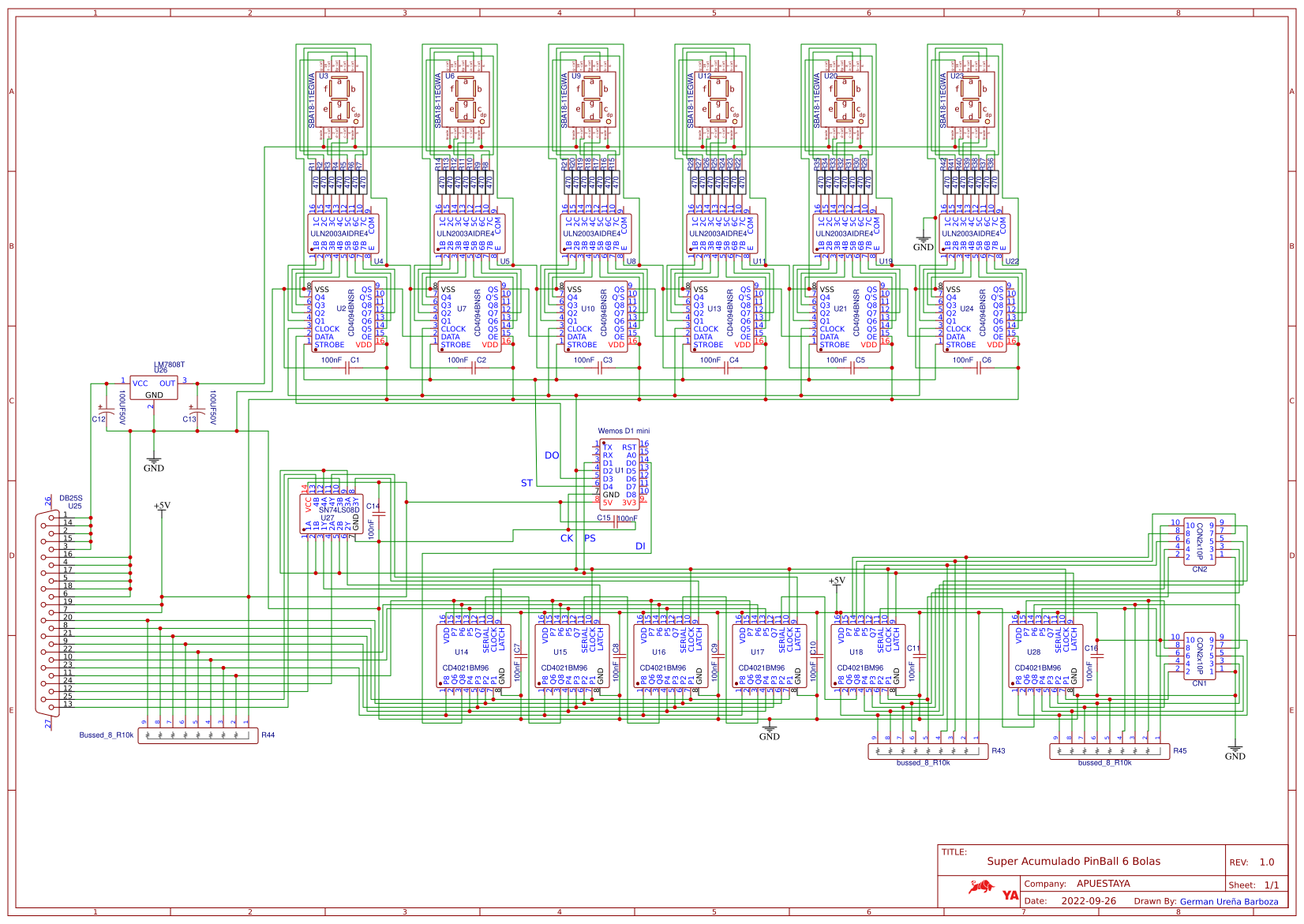Select the DB25S connector U25
Viewport: 1304px width, 924px height.
49,612
